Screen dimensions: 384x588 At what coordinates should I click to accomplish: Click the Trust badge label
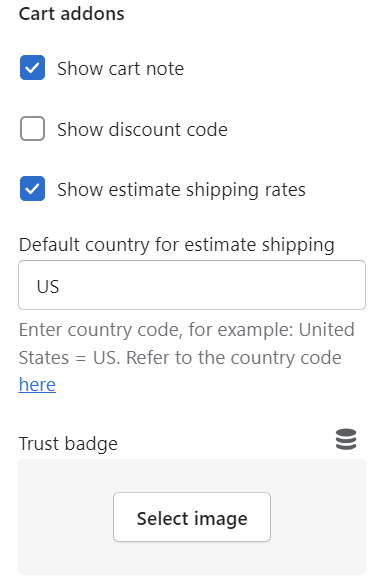[x=68, y=444]
